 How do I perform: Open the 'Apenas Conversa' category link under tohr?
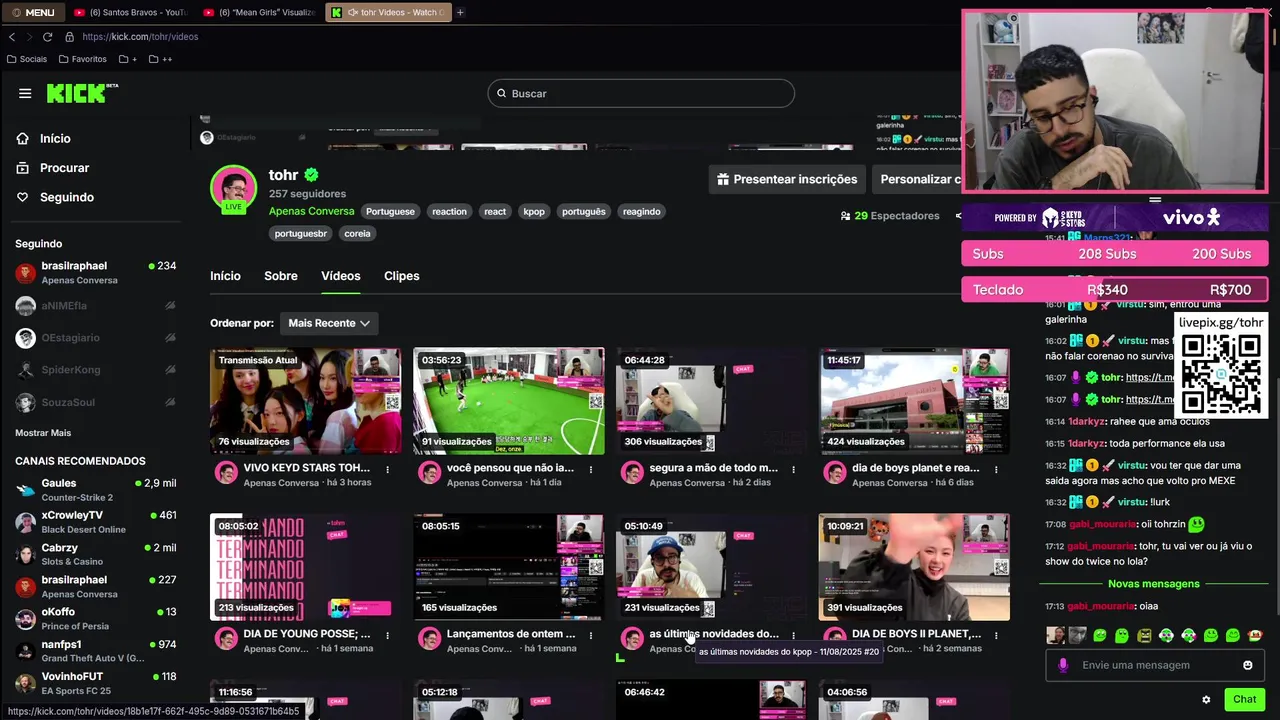pyautogui.click(x=311, y=211)
